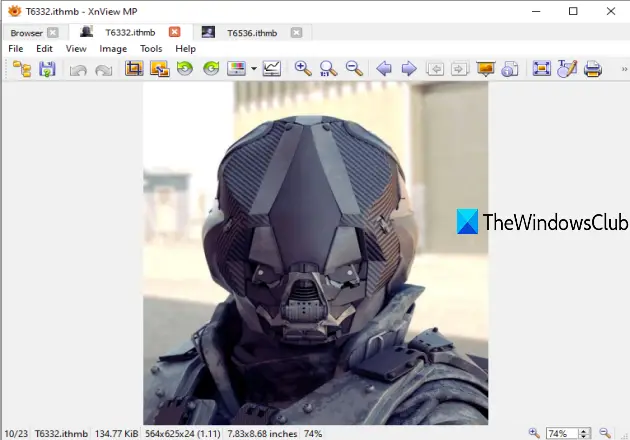
Task: Minimize the XnView MP window
Action: click(x=536, y=11)
